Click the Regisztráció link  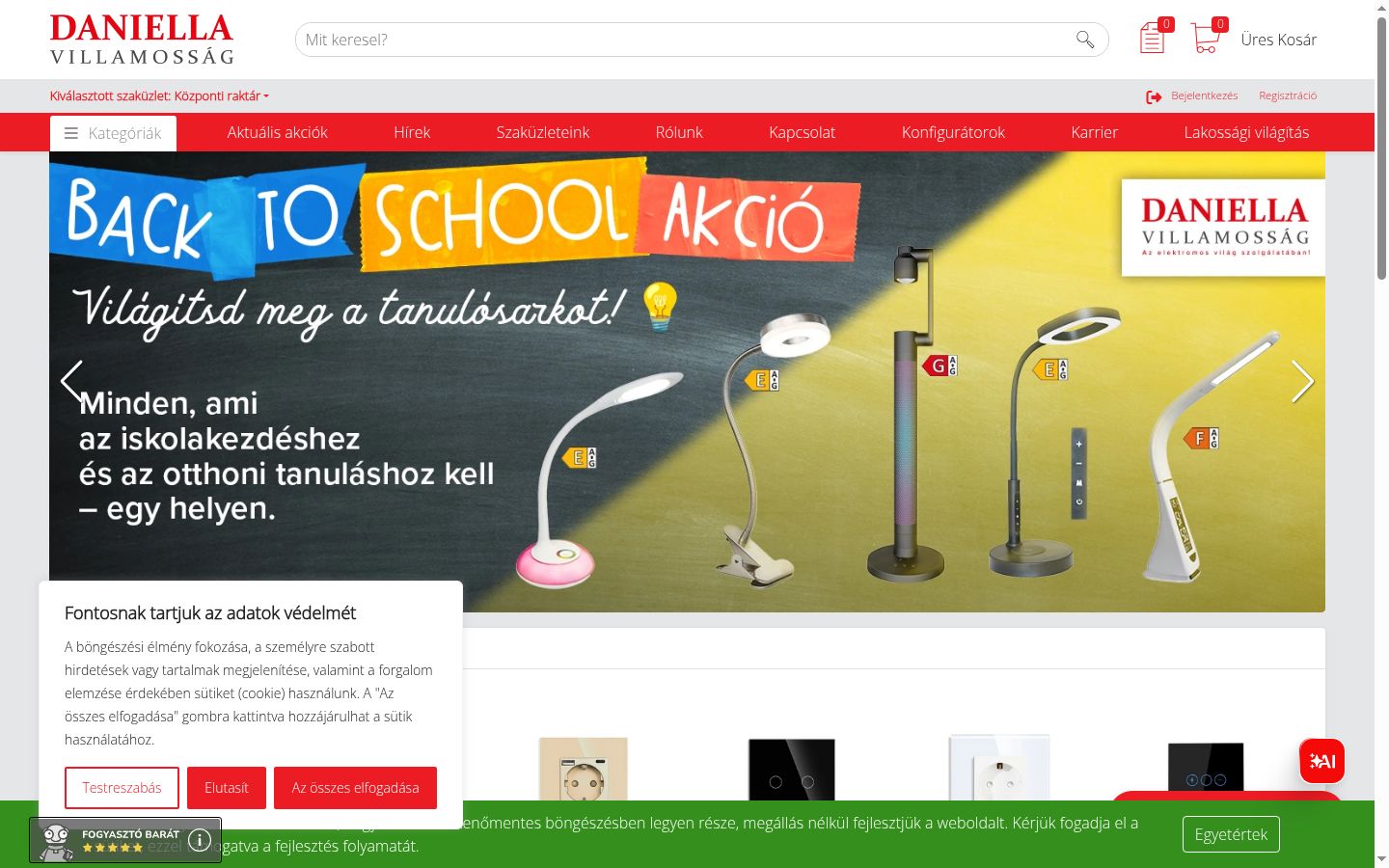click(x=1288, y=95)
